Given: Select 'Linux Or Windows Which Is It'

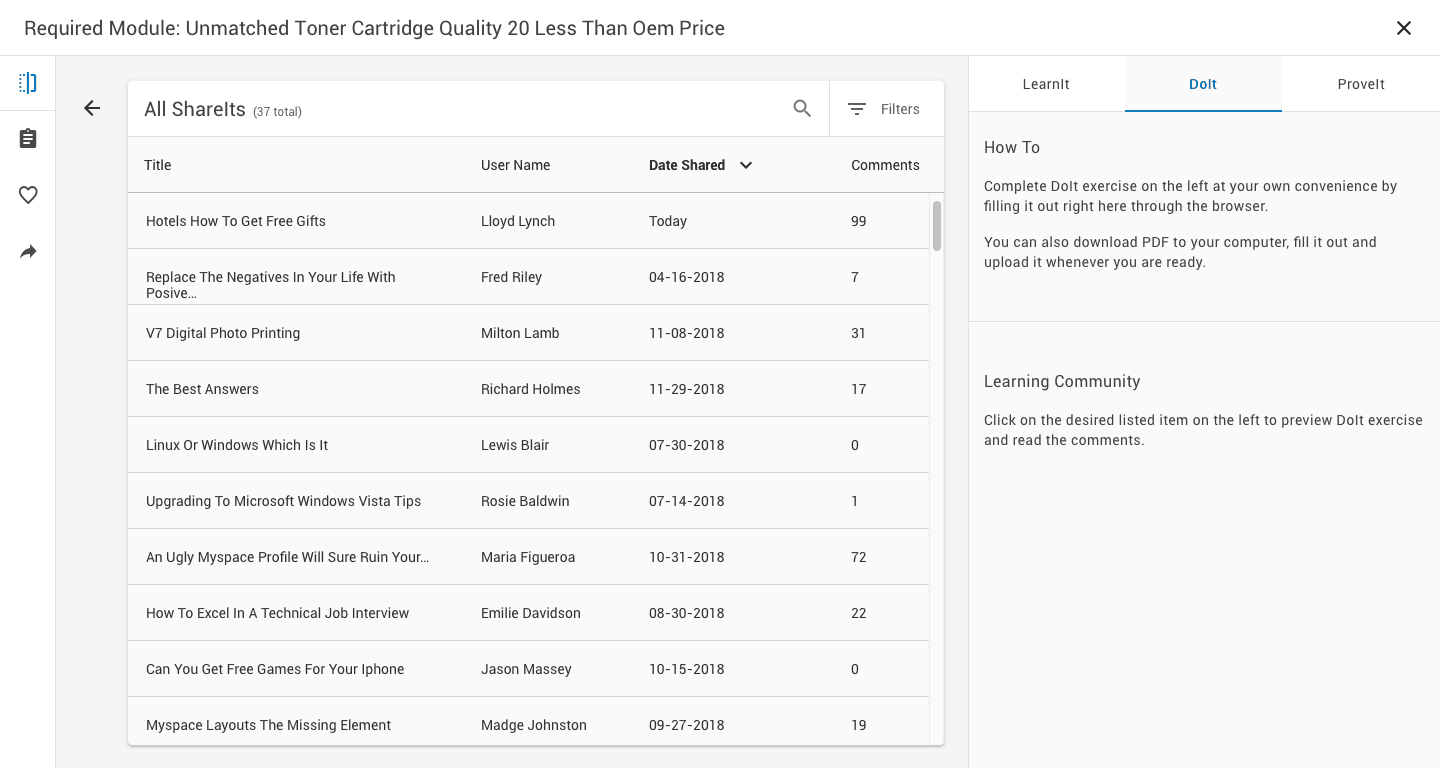Looking at the screenshot, I should [x=237, y=445].
